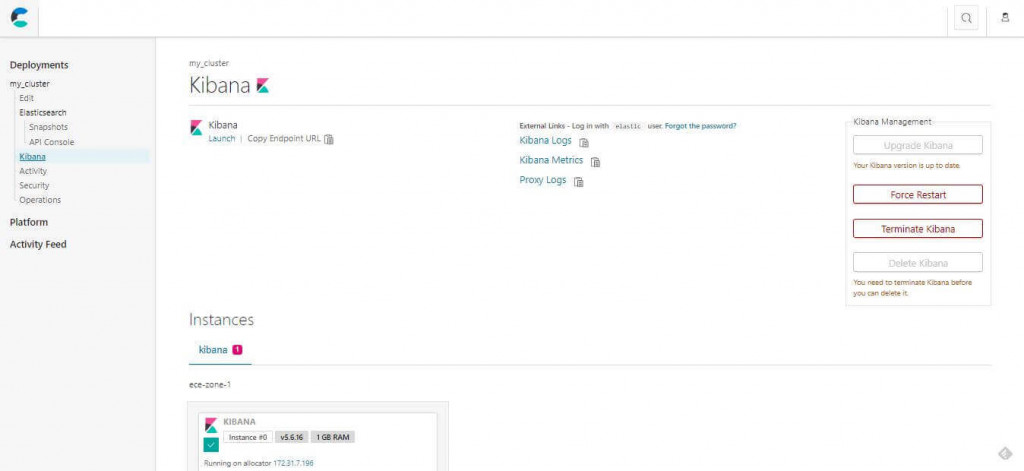
Task: Click Force Restart button
Action: [x=918, y=195]
